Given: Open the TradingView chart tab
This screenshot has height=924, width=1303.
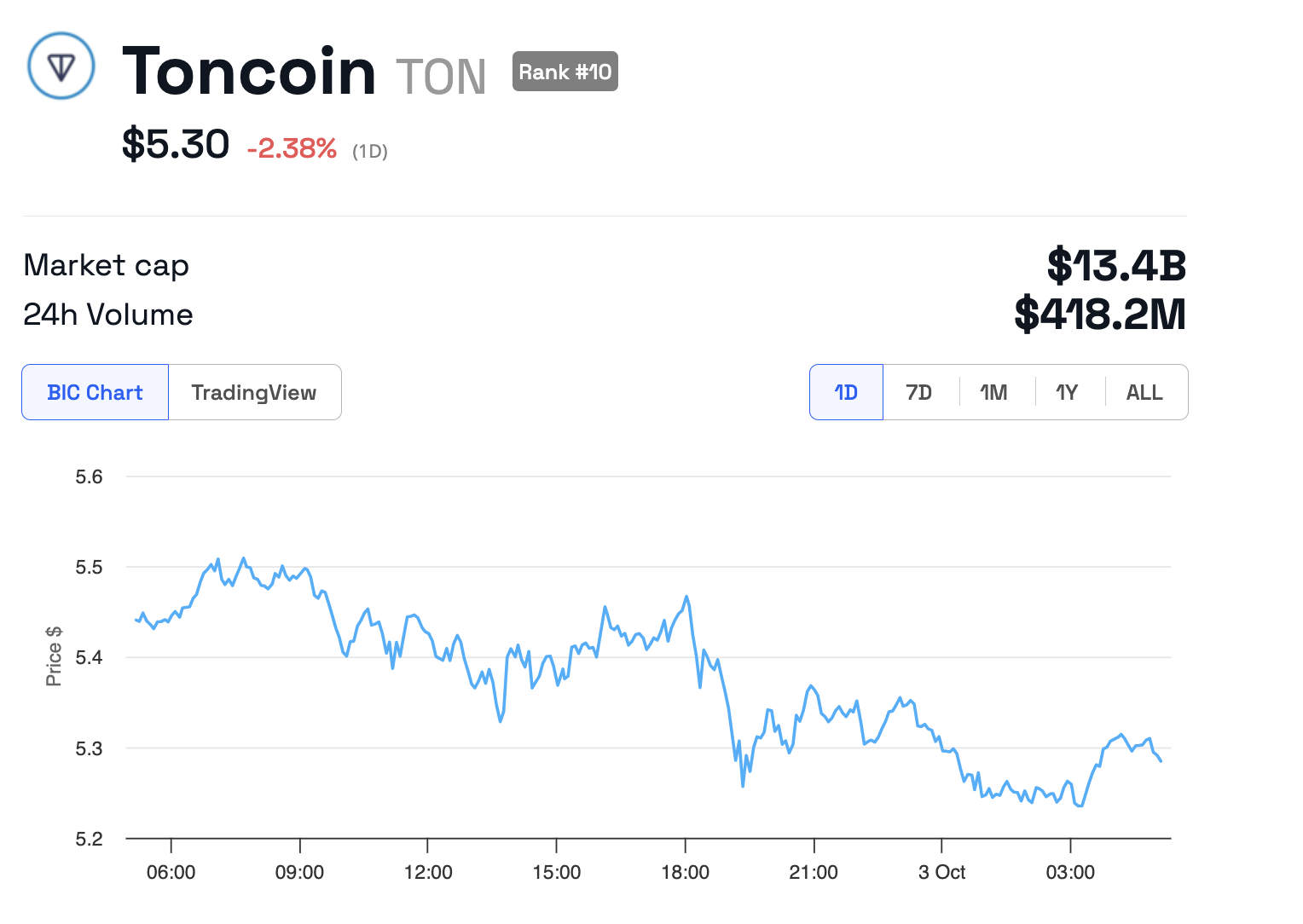Looking at the screenshot, I should 254,392.
